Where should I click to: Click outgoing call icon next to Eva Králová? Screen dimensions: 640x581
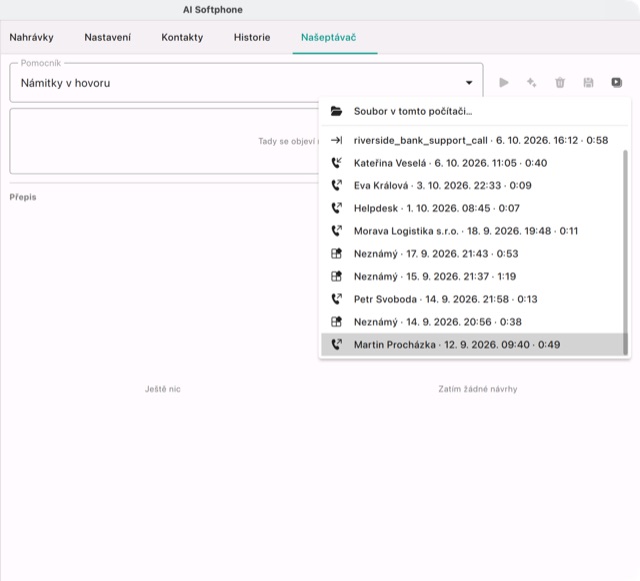click(336, 185)
